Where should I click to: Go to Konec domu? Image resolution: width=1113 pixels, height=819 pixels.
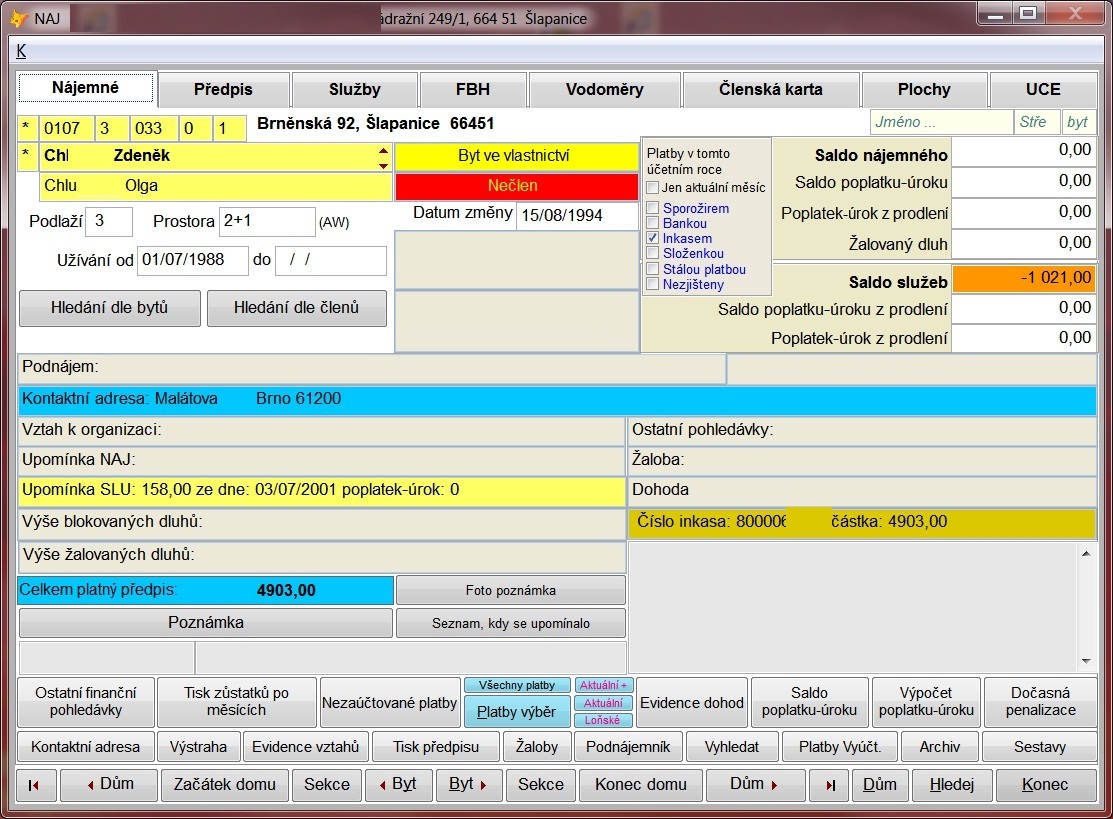[x=641, y=785]
